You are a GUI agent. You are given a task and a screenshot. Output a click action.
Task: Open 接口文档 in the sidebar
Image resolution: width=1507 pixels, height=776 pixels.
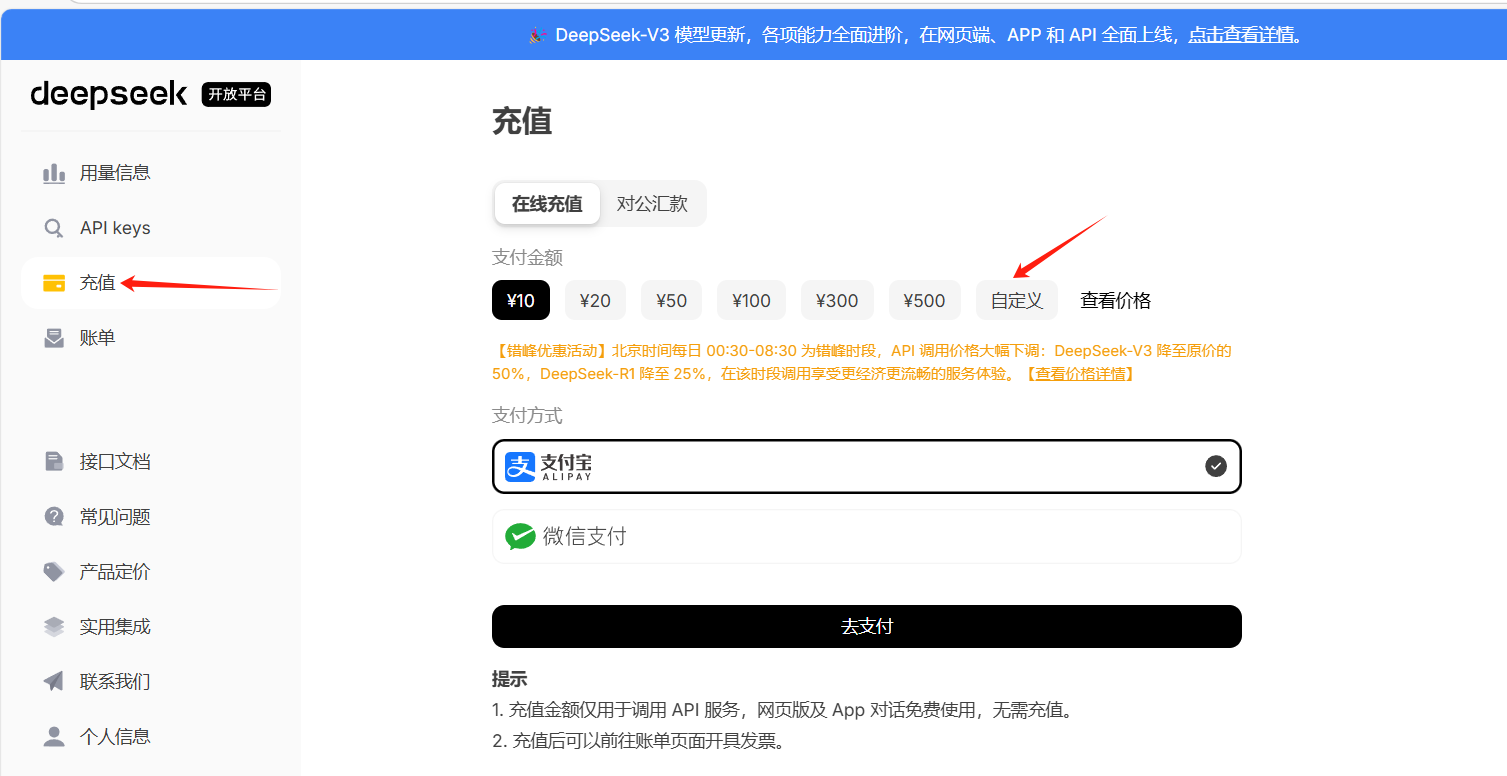click(150, 462)
